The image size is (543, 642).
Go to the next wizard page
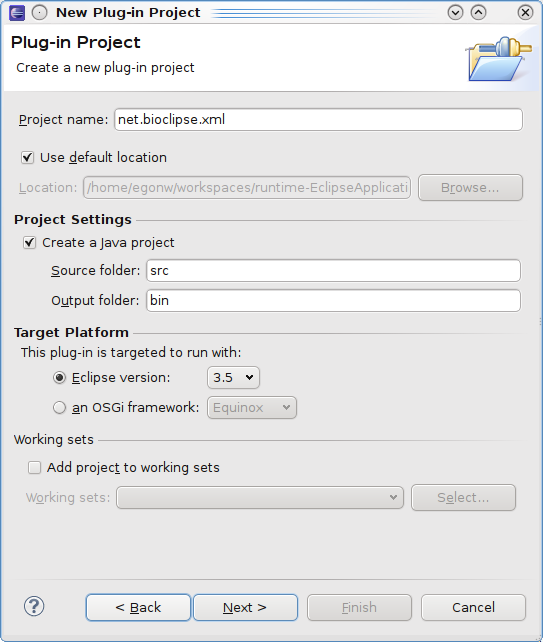click(245, 608)
